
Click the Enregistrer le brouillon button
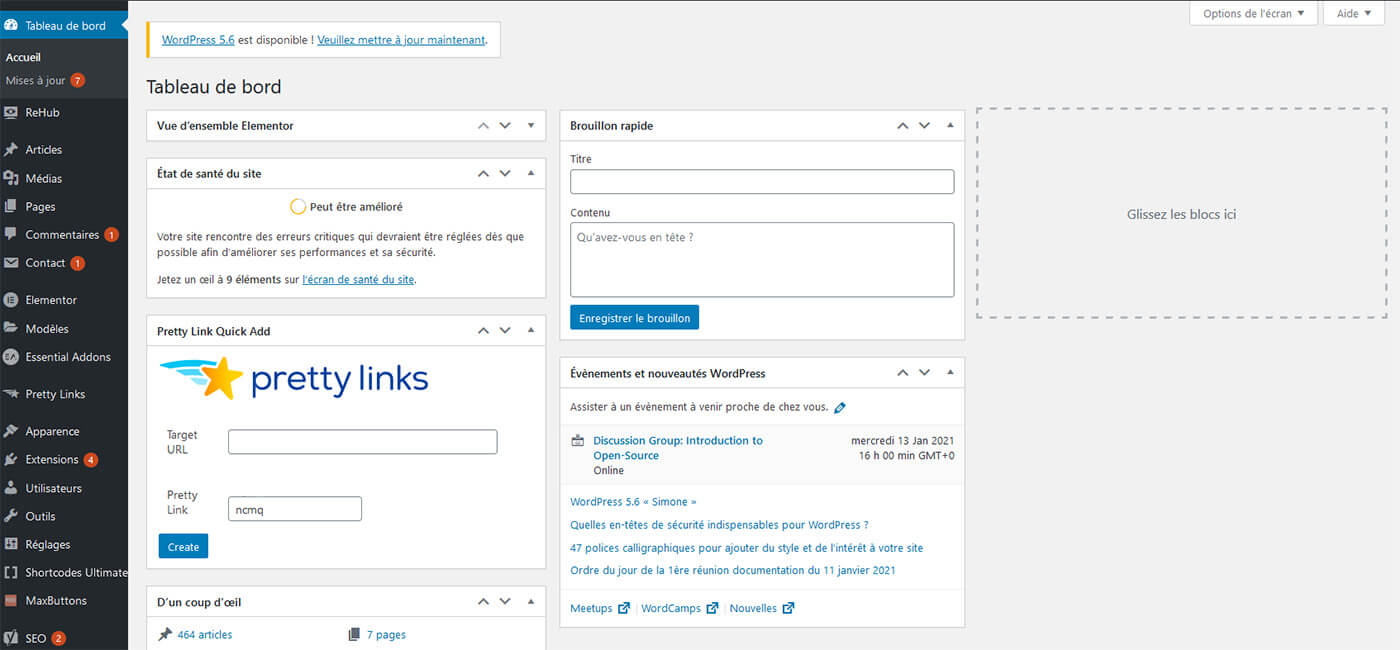tap(635, 318)
